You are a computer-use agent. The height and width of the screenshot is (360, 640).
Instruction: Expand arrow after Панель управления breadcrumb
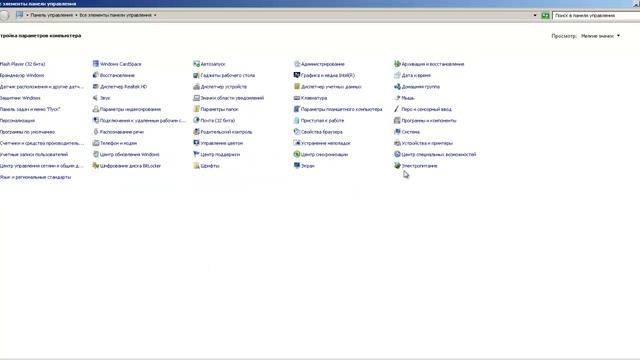pos(76,15)
